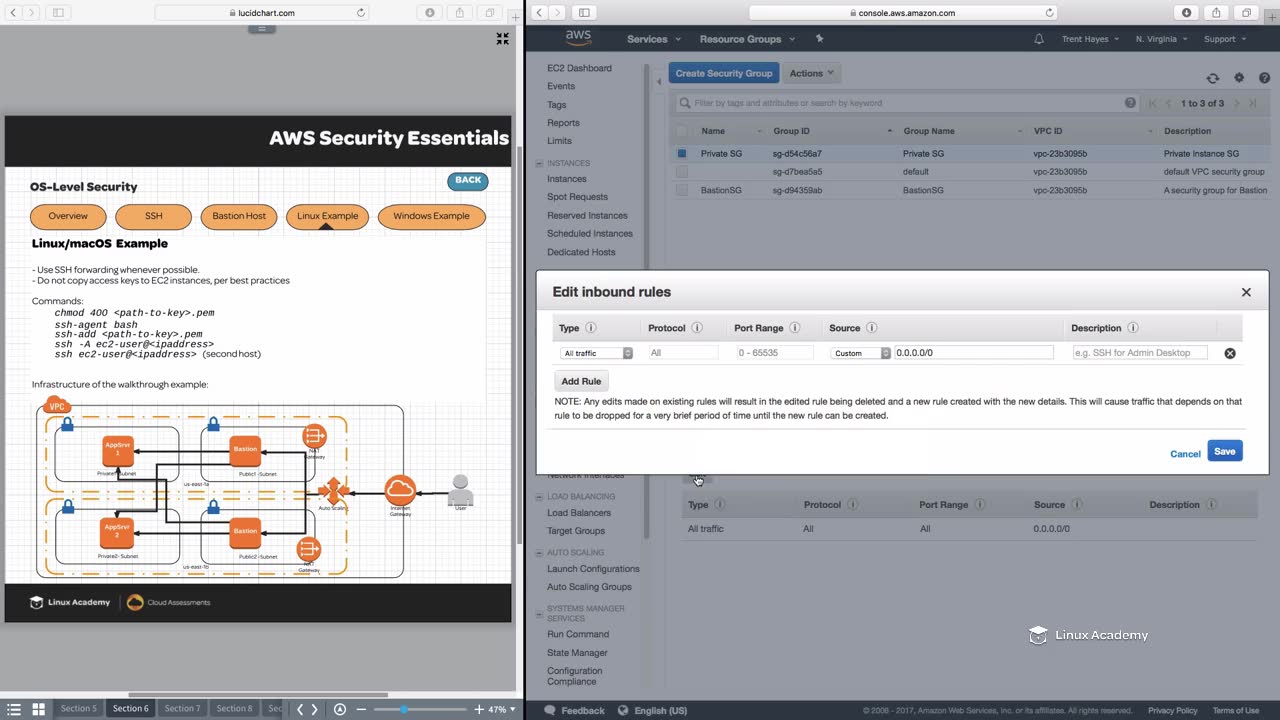Screen dimensions: 1280x720
Task: Click the info icon next to Source in dialog
Action: [x=872, y=328]
